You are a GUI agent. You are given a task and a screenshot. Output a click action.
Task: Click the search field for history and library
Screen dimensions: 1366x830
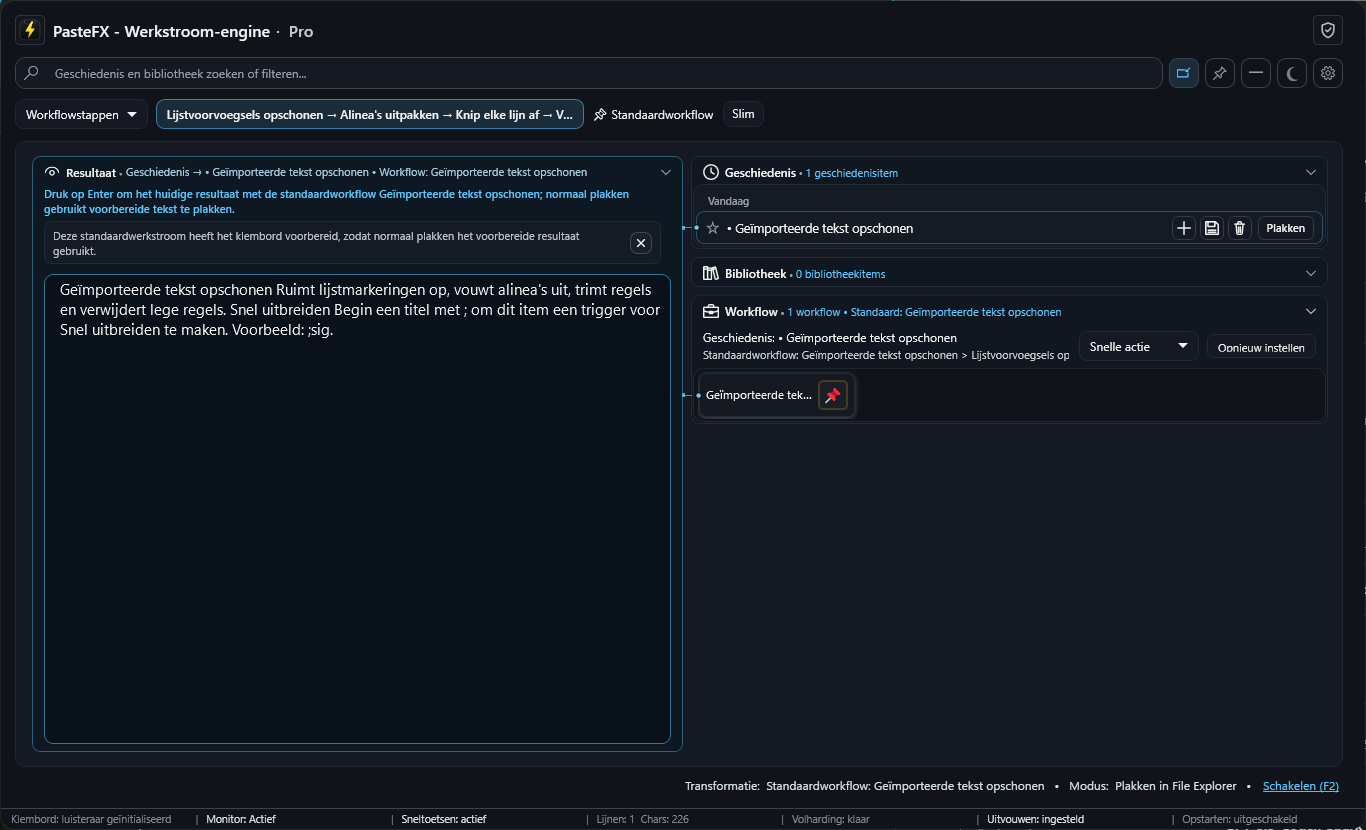589,73
